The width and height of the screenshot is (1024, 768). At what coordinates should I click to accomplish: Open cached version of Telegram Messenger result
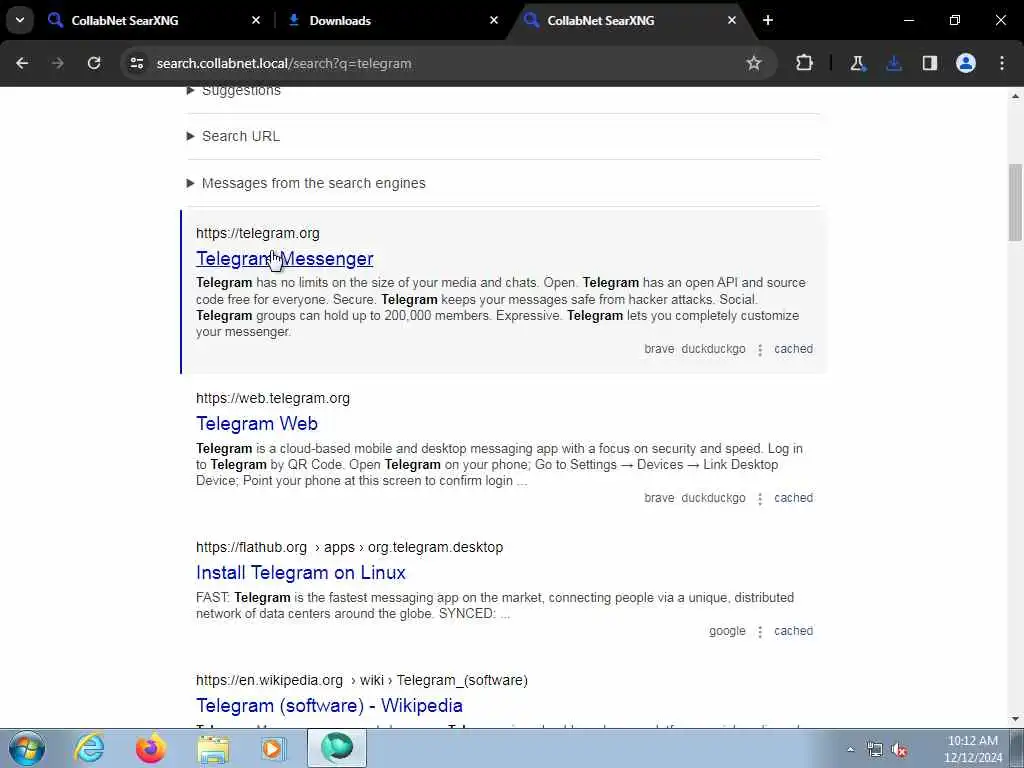tap(793, 349)
